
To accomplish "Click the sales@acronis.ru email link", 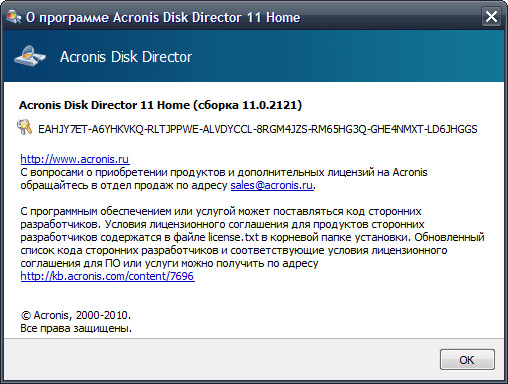I will coord(272,185).
